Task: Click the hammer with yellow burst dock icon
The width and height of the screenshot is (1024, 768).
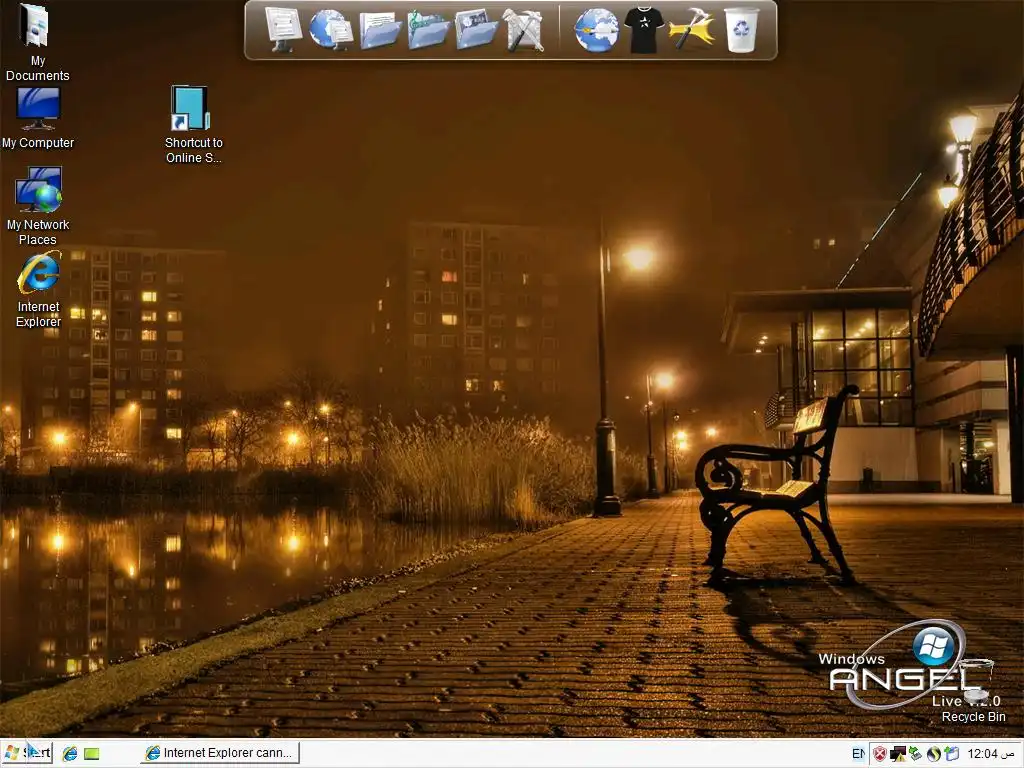Action: tap(692, 30)
